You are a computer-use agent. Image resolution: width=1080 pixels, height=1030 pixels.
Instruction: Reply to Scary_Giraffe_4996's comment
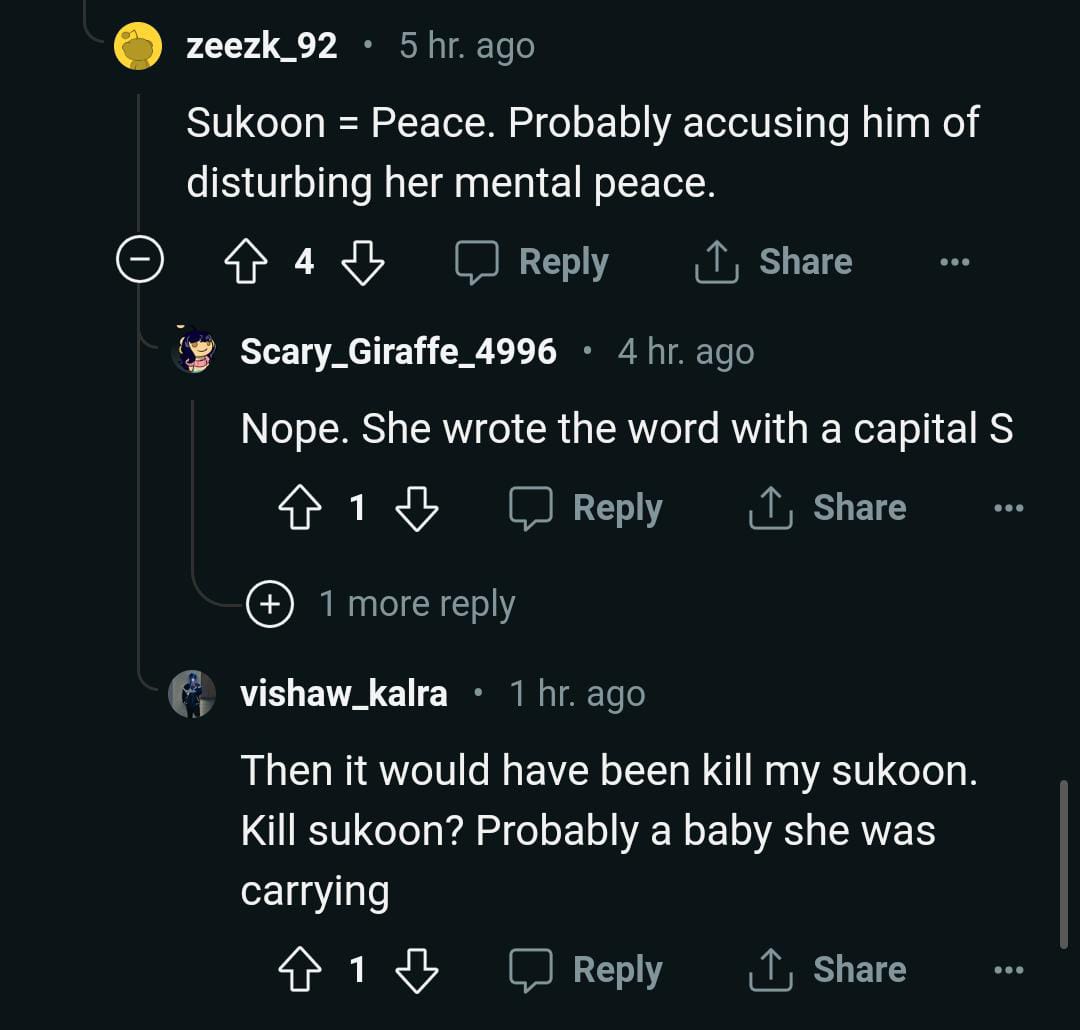tap(586, 509)
